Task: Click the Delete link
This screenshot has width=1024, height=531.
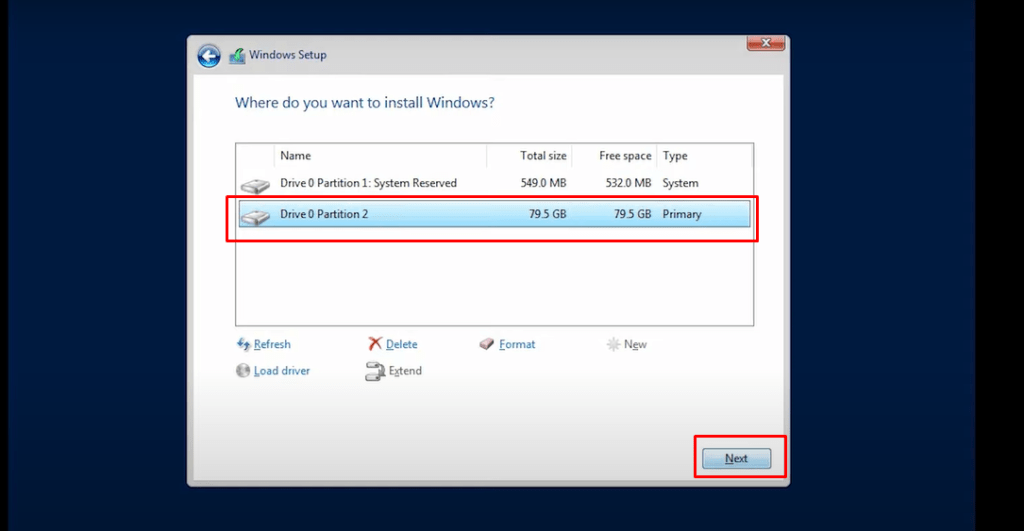Action: [x=402, y=344]
